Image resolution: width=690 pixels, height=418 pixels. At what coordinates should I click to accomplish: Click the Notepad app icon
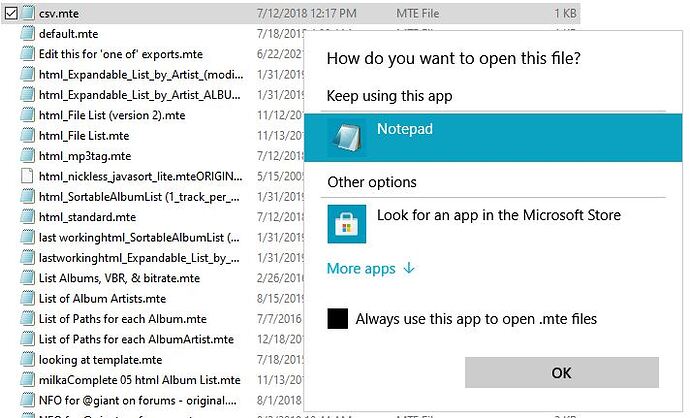[x=347, y=137]
